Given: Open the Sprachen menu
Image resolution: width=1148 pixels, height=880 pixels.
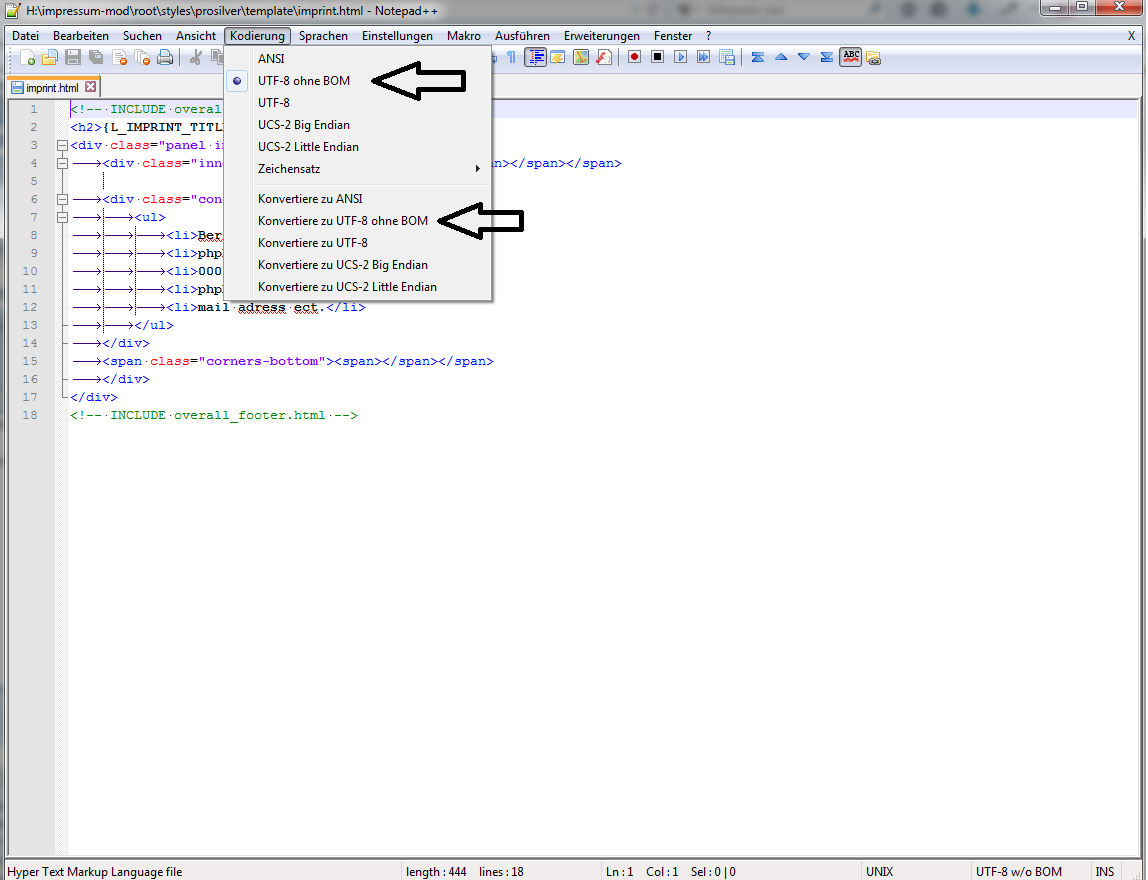Looking at the screenshot, I should tap(323, 36).
